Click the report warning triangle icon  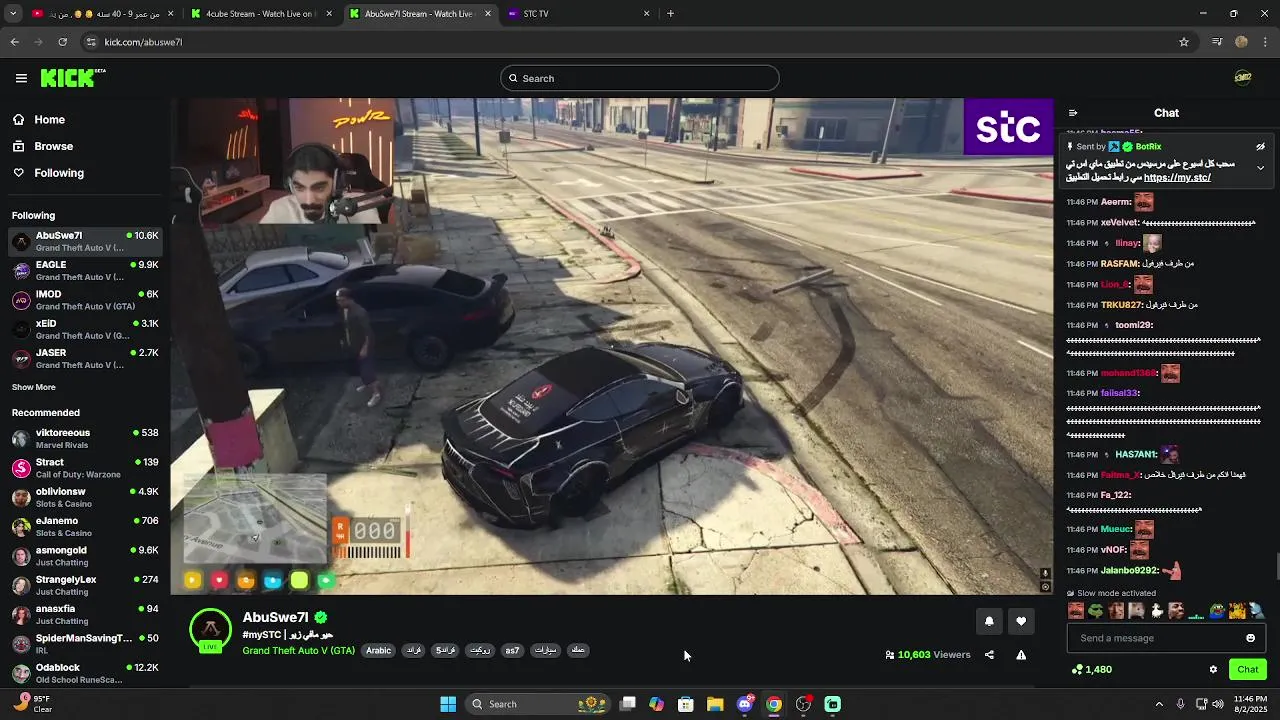click(x=1021, y=655)
